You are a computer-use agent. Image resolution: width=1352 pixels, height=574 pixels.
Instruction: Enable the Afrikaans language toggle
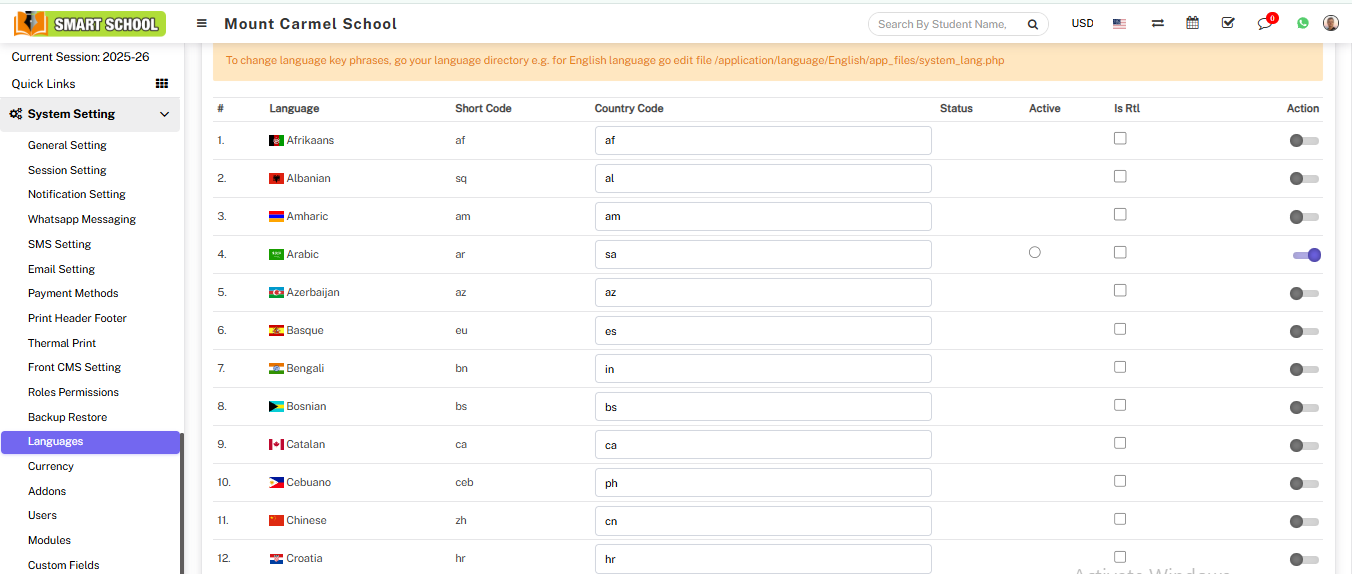[1303, 141]
